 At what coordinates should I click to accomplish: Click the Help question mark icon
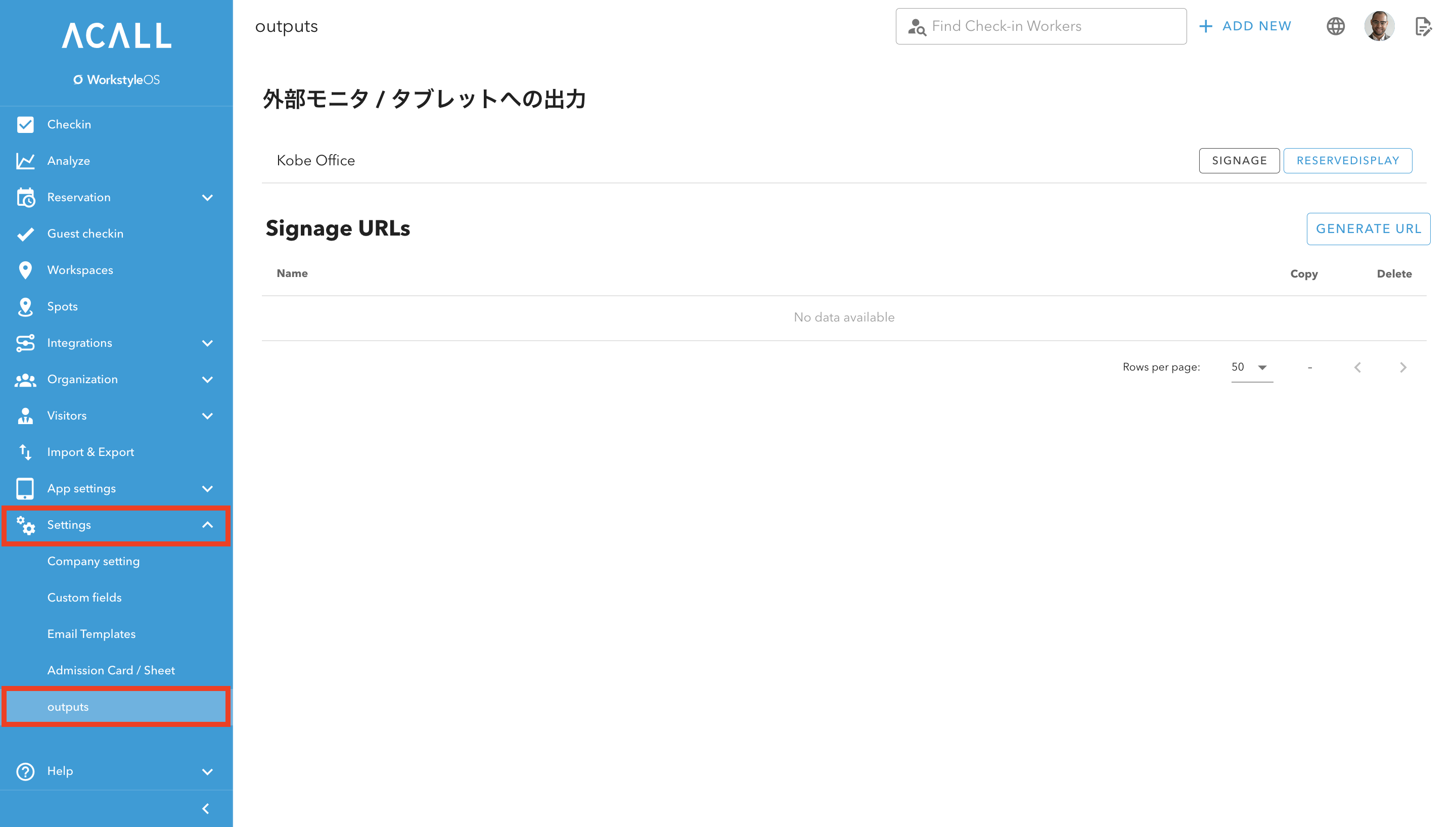coord(26,771)
